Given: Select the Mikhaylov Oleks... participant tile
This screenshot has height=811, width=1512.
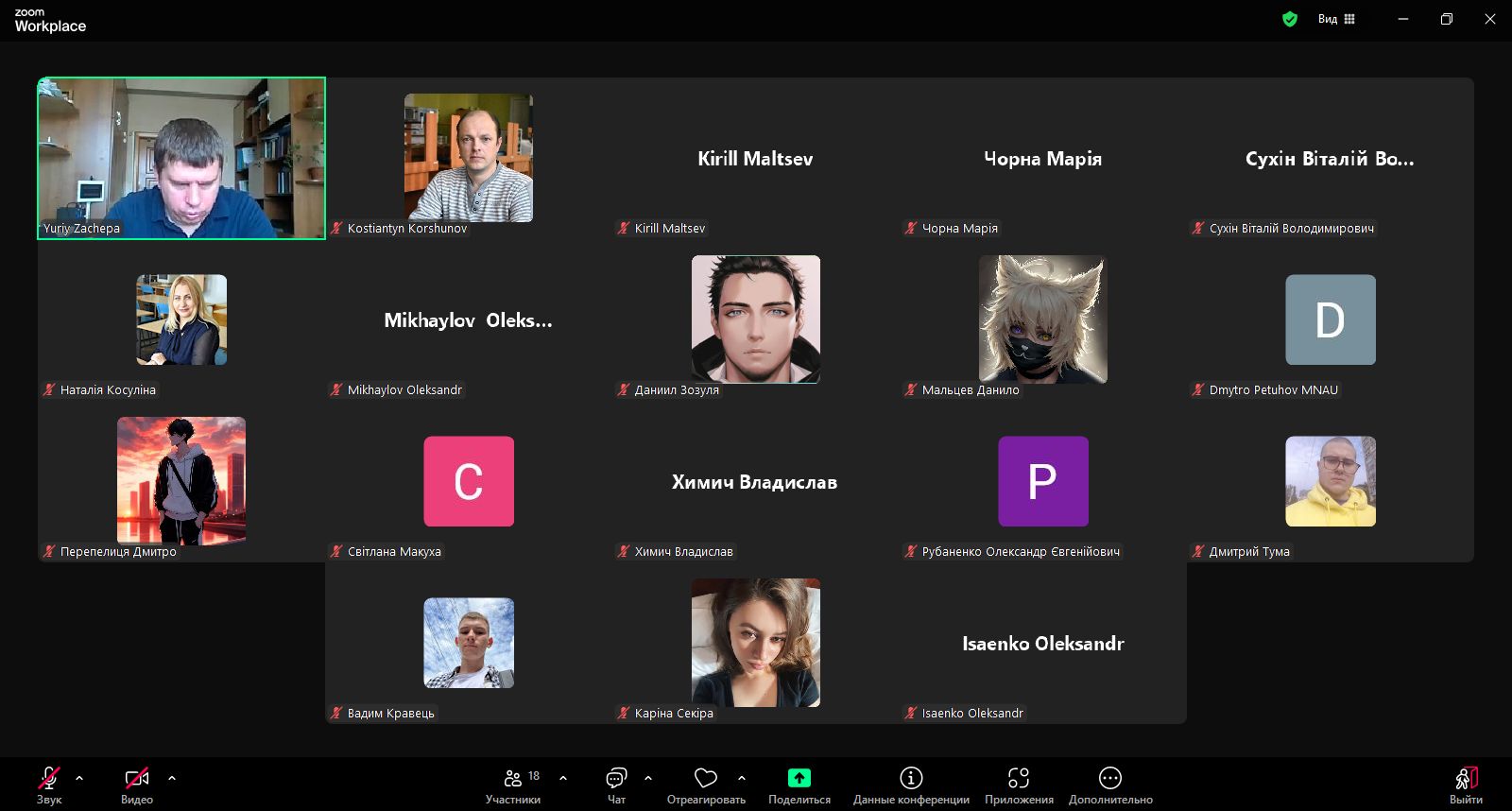Looking at the screenshot, I should click(469, 319).
